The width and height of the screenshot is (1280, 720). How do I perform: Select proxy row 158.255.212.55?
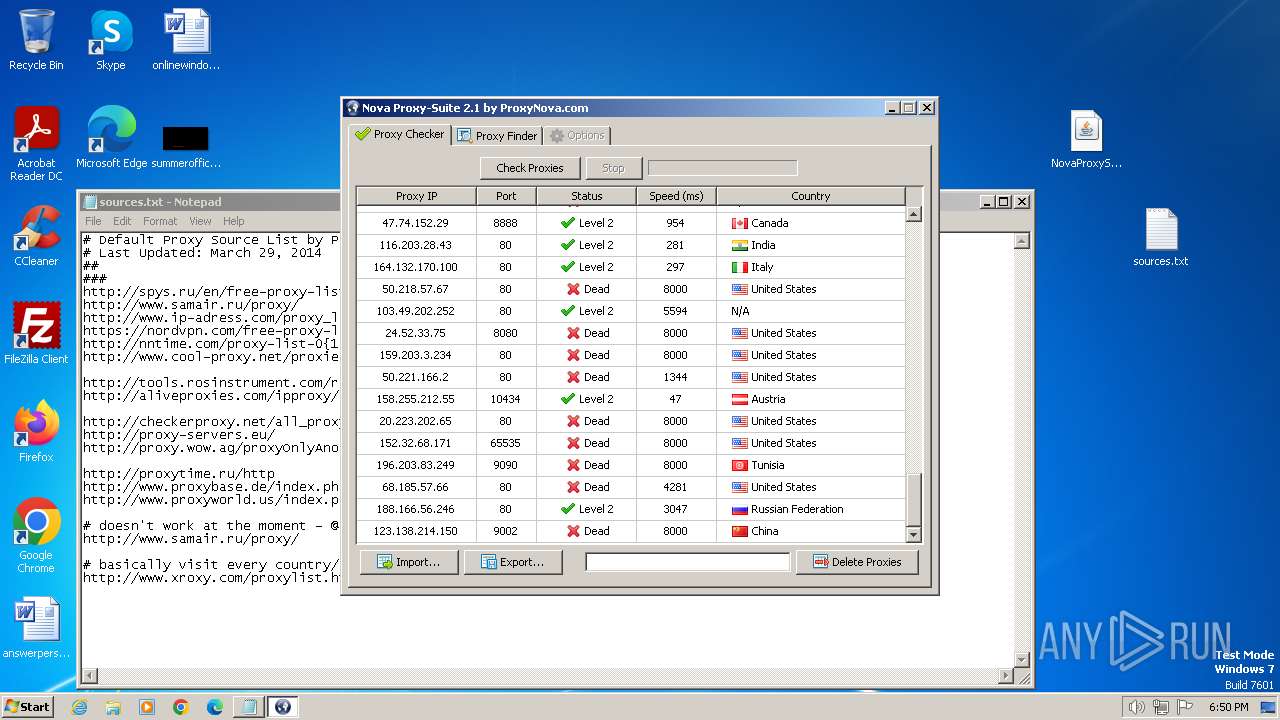tap(631, 399)
